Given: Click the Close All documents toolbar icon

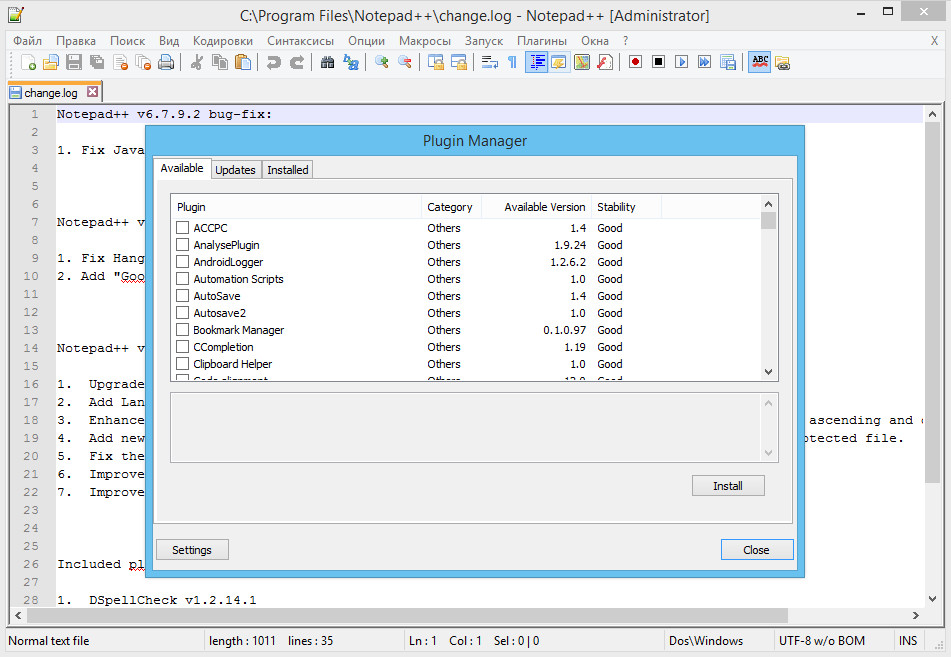Looking at the screenshot, I should 143,62.
